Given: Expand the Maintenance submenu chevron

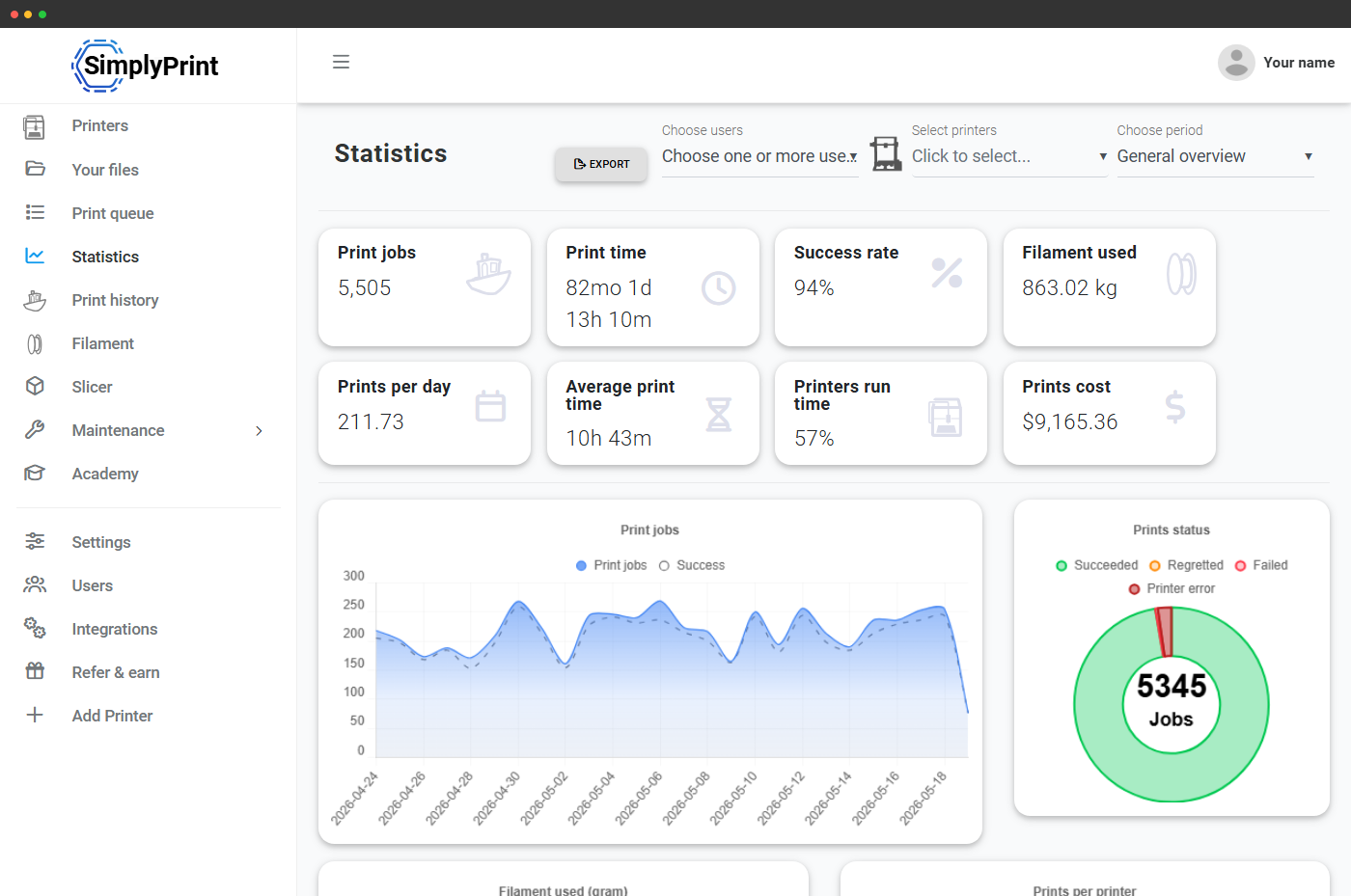Looking at the screenshot, I should click(x=259, y=430).
